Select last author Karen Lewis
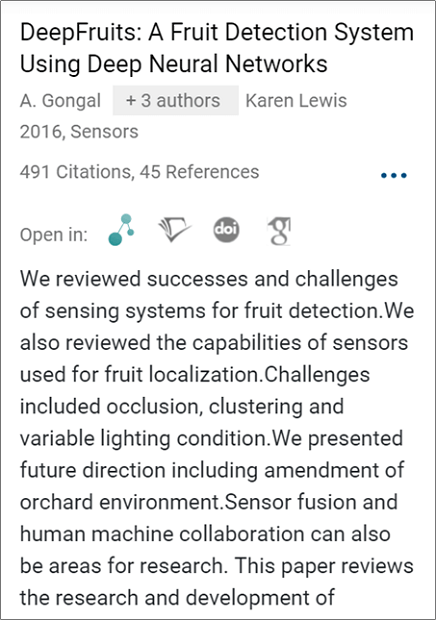Image resolution: width=436 pixels, height=620 pixels. point(296,100)
